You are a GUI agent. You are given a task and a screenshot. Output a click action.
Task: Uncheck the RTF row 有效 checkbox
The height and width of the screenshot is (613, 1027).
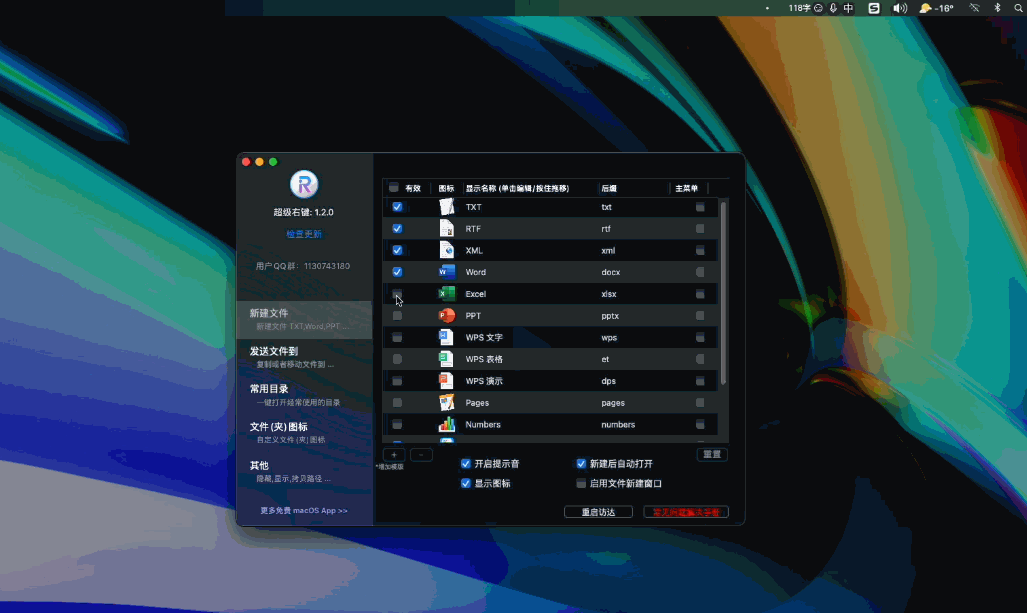pos(397,229)
